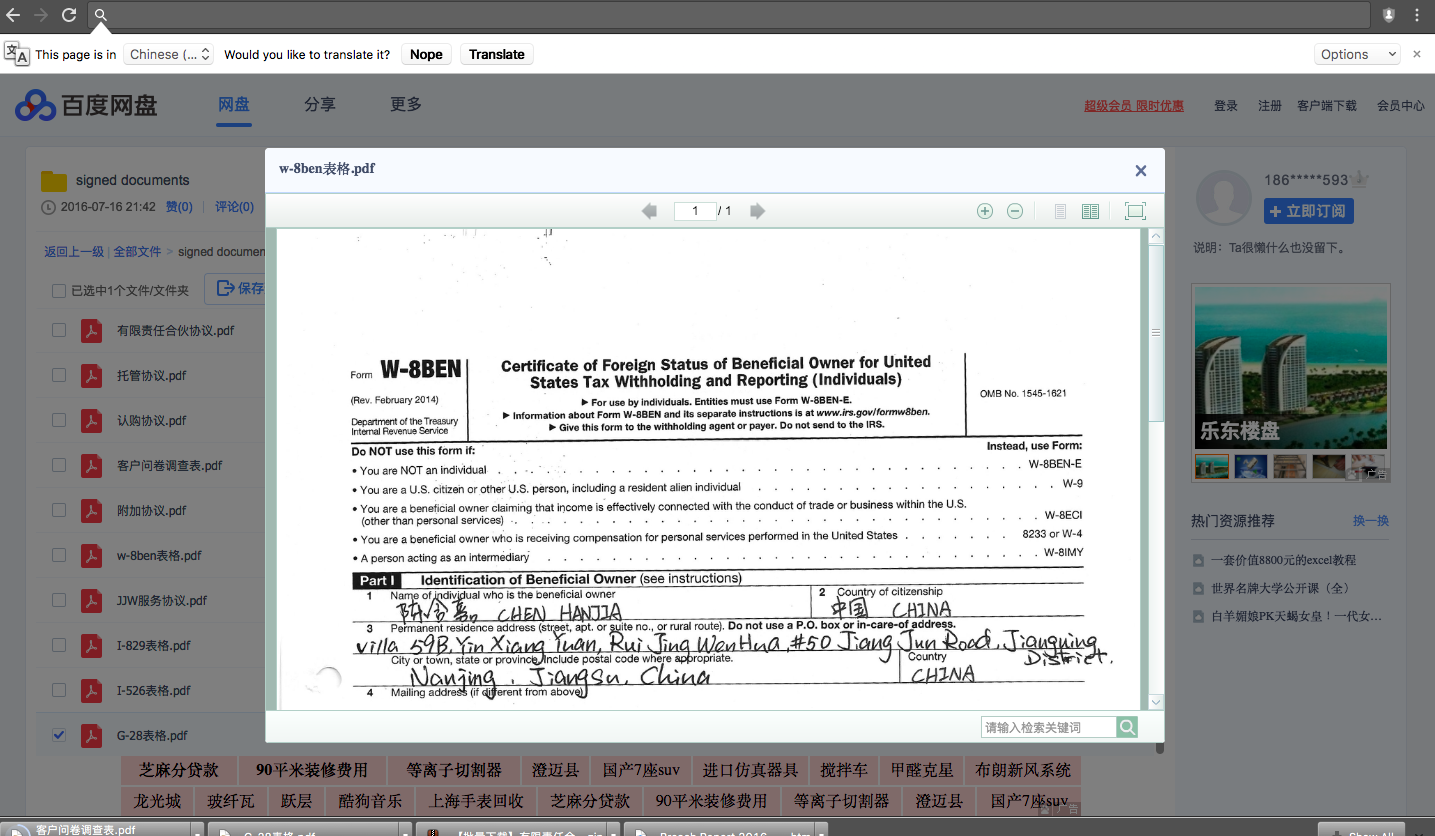Enter fullscreen mode for PDF viewer
Image resolution: width=1435 pixels, height=836 pixels.
tap(1135, 211)
